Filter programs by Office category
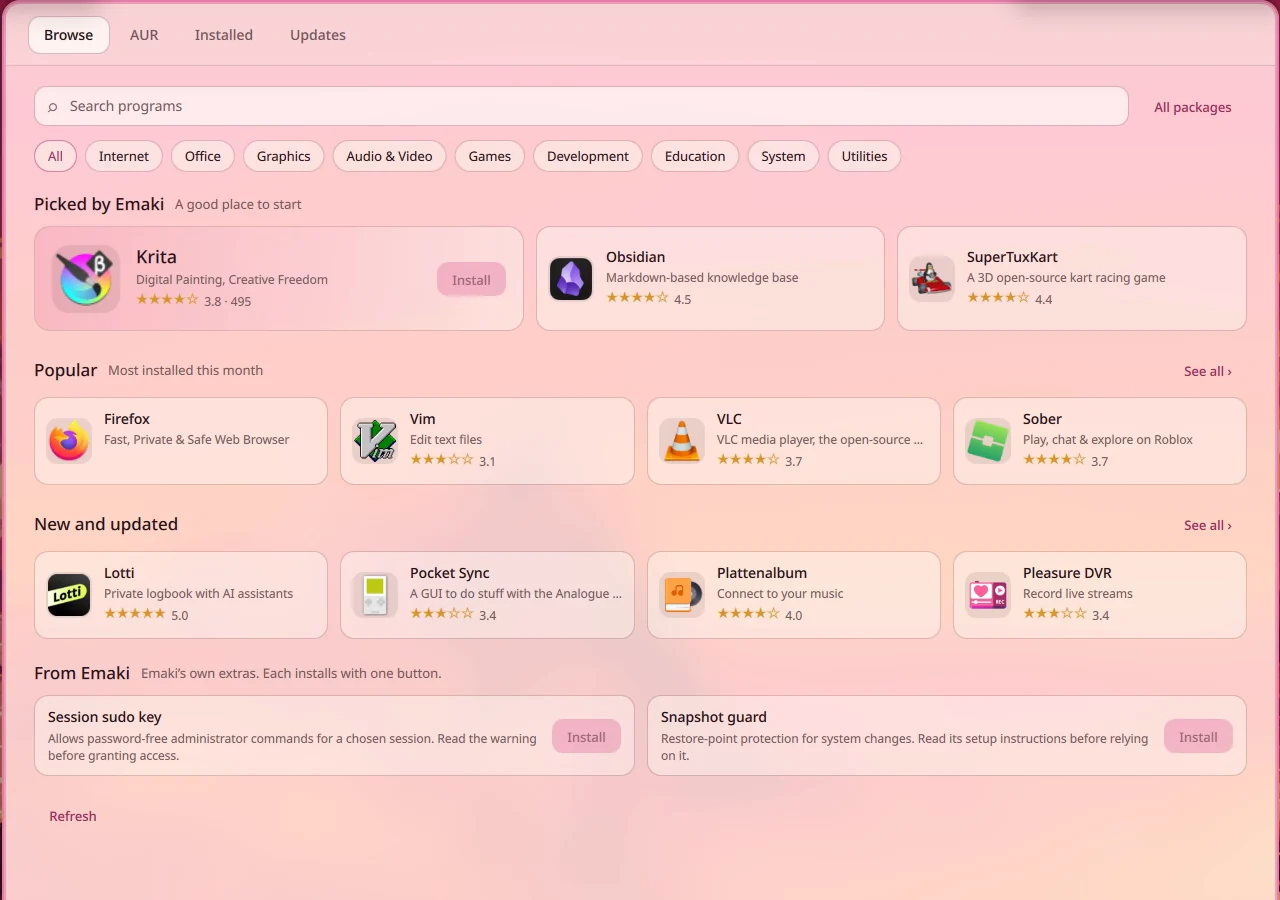 pos(203,156)
